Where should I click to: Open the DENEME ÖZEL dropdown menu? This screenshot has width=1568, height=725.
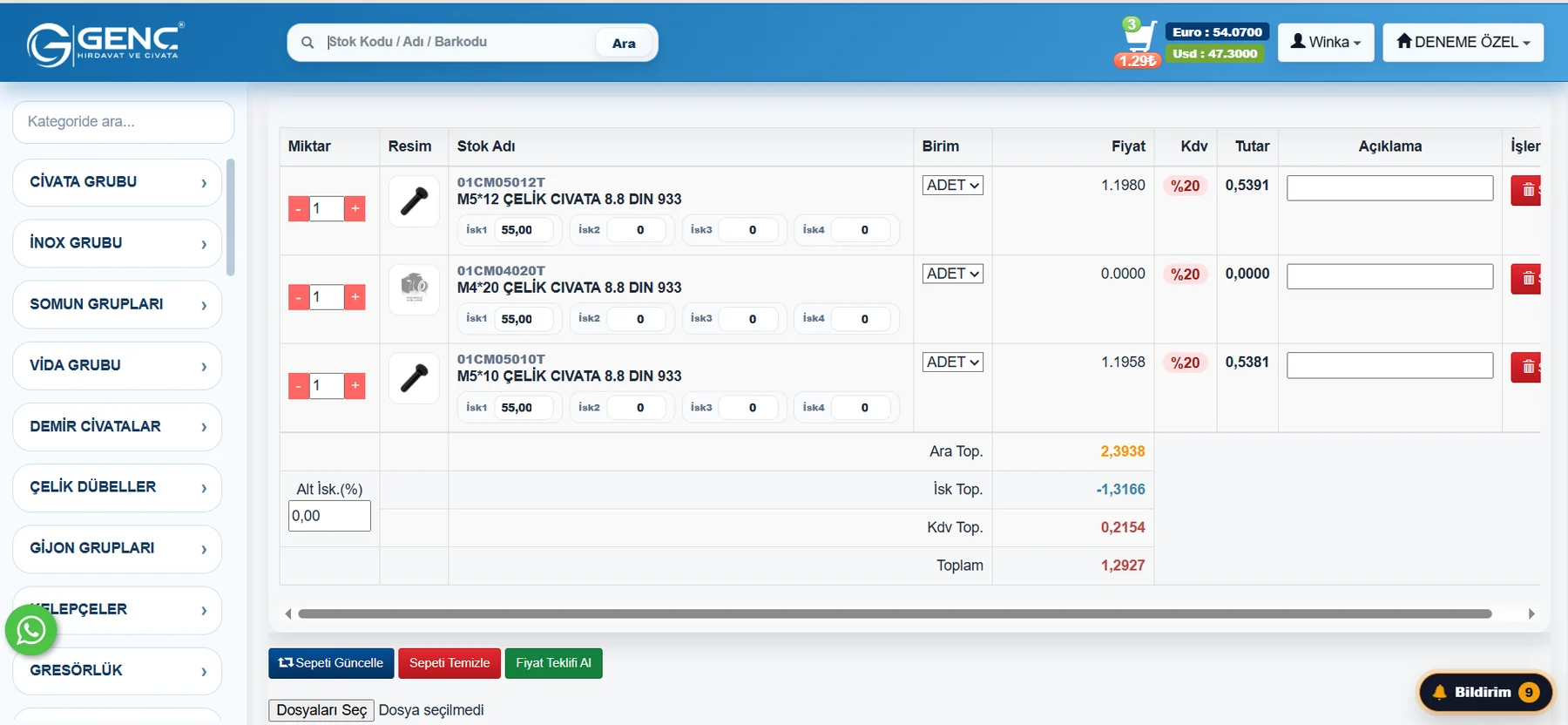click(1463, 43)
